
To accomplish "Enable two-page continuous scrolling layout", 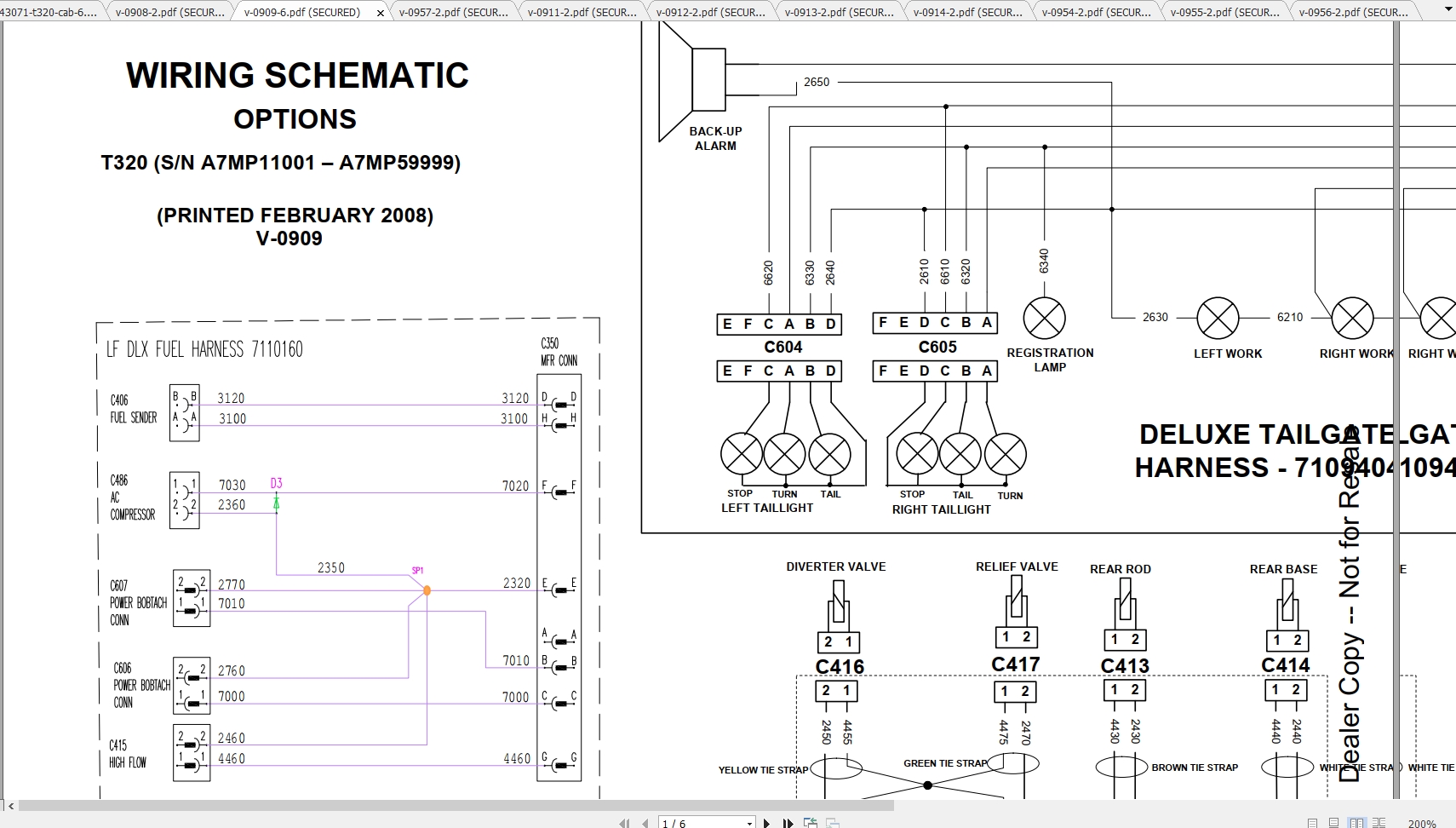I will click(x=1379, y=823).
